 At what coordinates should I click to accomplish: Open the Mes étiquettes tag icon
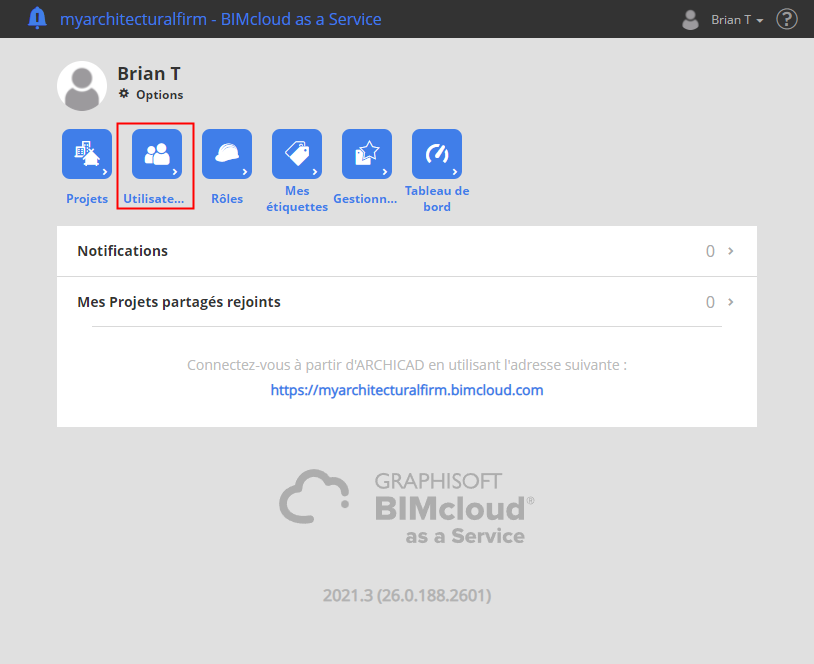[297, 154]
